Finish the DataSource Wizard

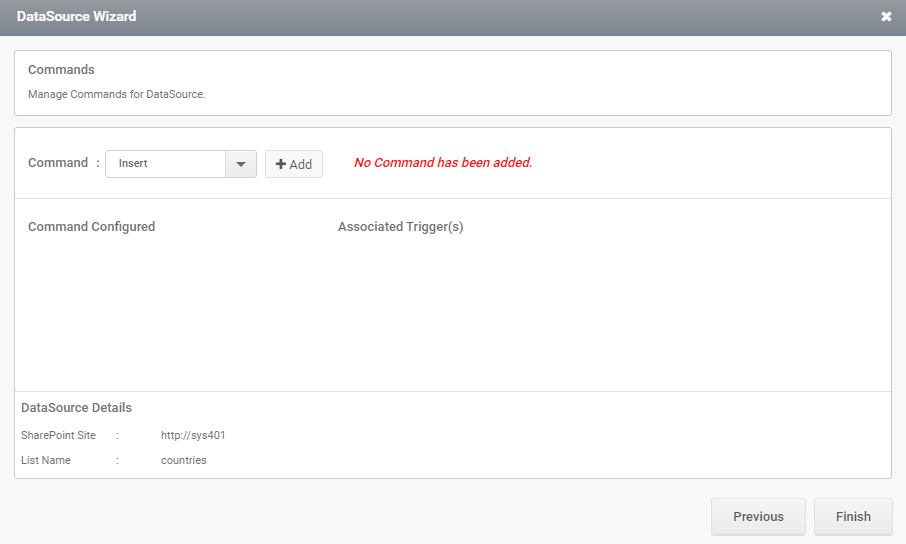coord(853,516)
